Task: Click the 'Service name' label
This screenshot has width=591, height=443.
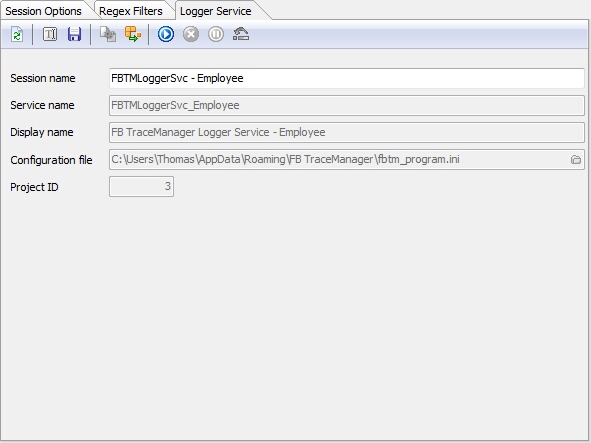Action: click(42, 105)
